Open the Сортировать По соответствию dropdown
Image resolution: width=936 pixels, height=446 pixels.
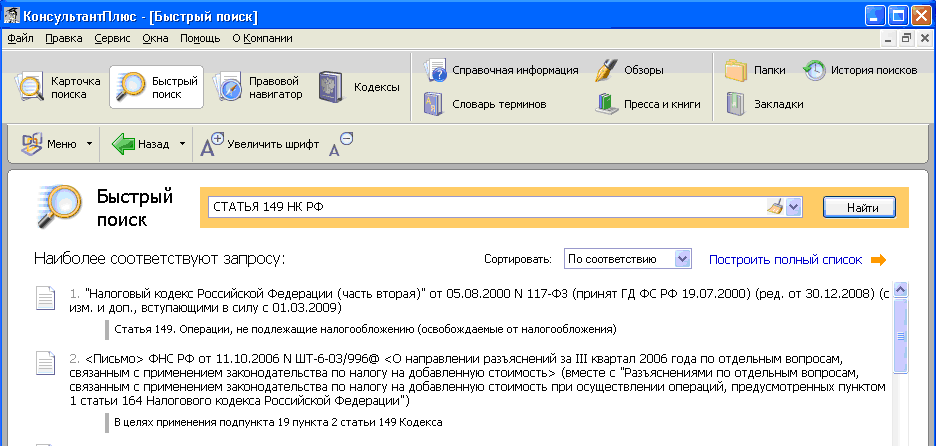pos(627,259)
